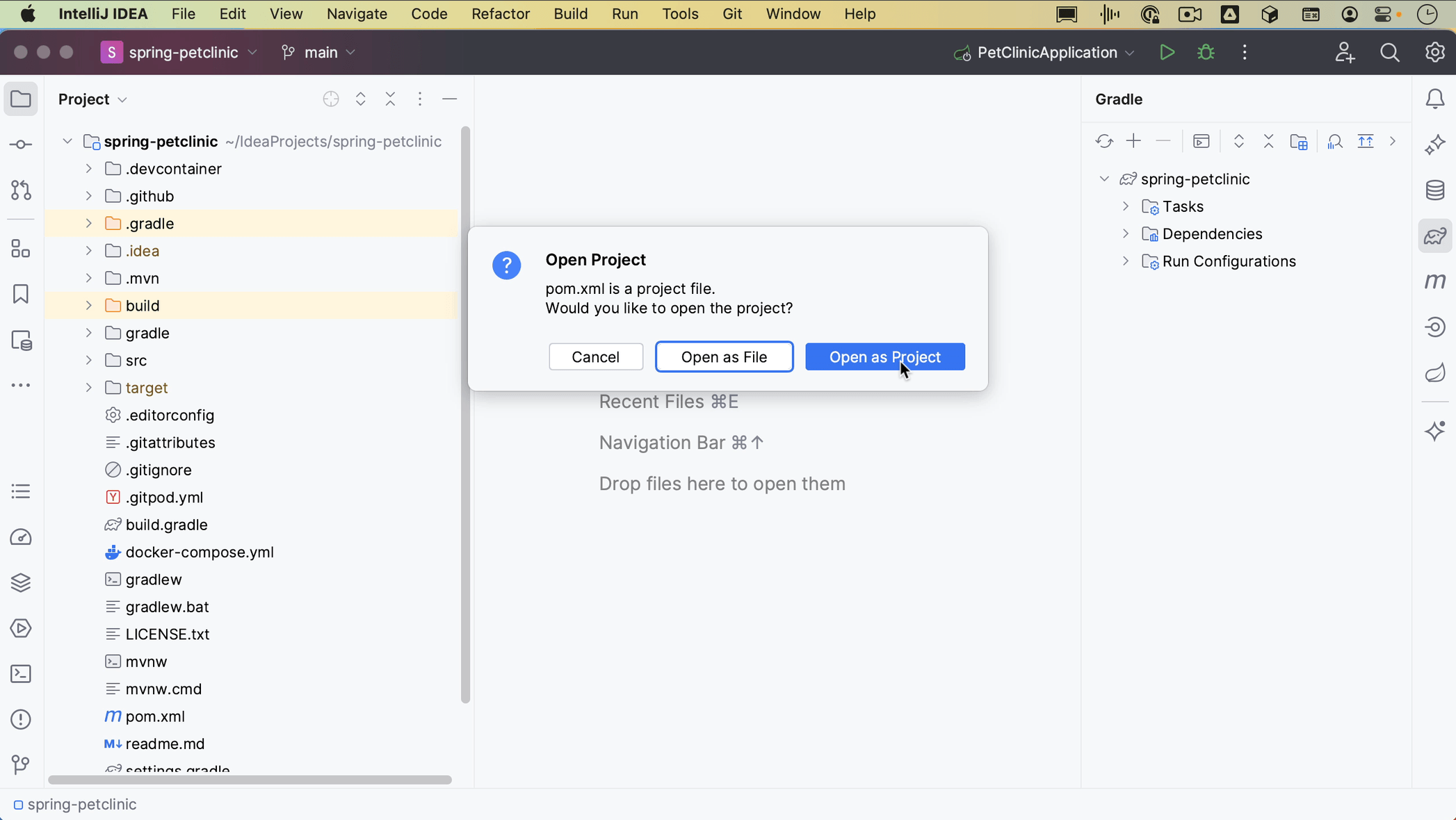Click Open as Project button
The image size is (1456, 820).
(x=884, y=356)
